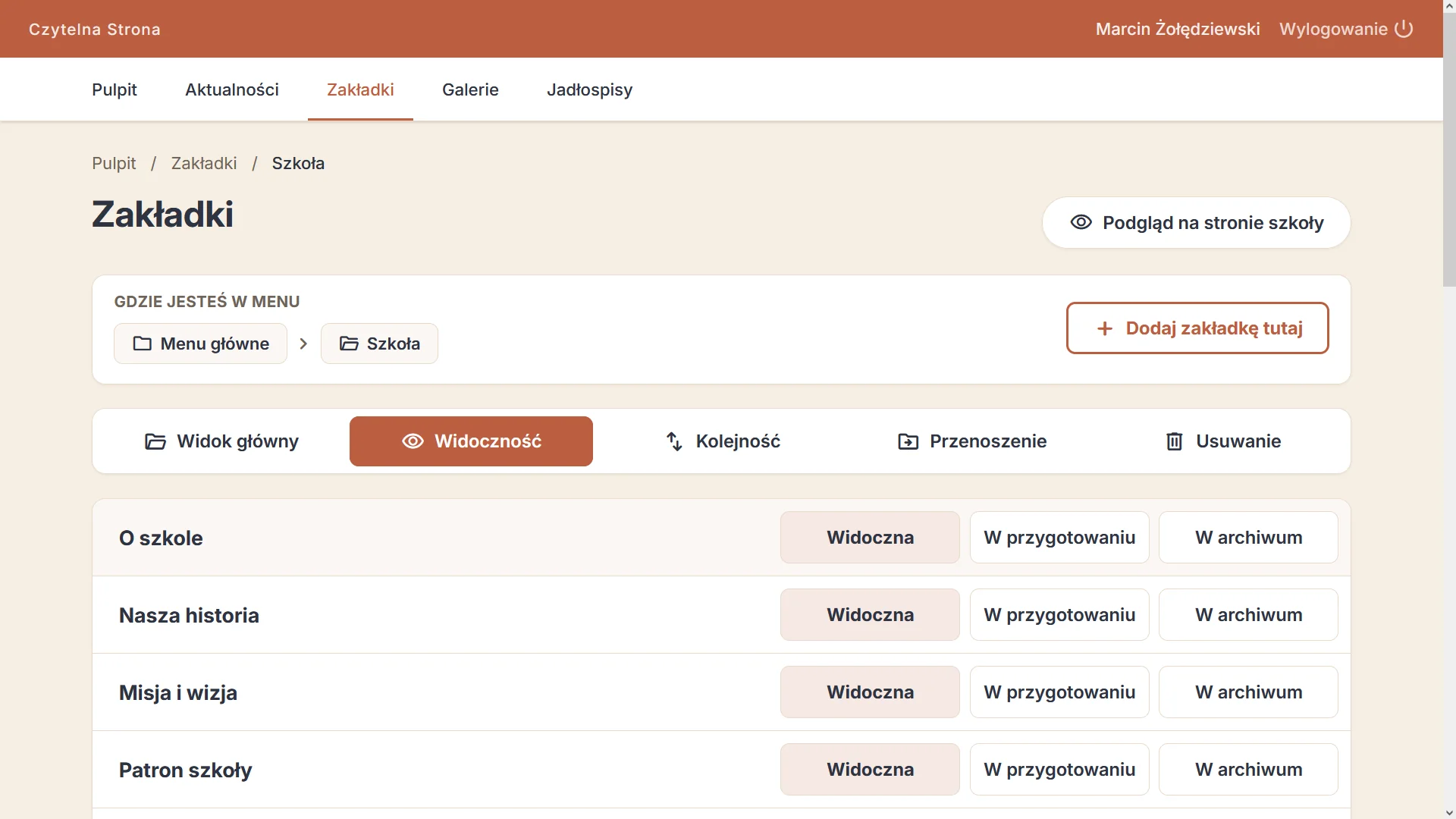Click the eye icon in Widoczność tab
Image resolution: width=1456 pixels, height=819 pixels.
(x=413, y=441)
